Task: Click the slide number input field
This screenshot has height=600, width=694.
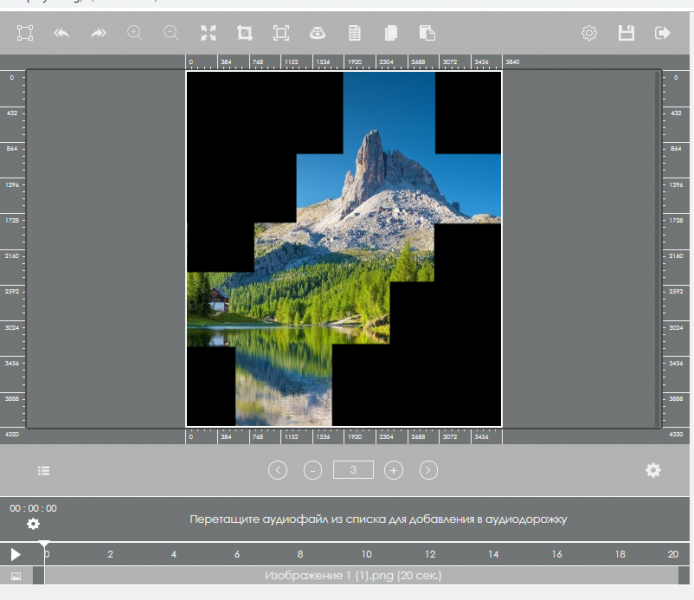Action: coord(353,470)
